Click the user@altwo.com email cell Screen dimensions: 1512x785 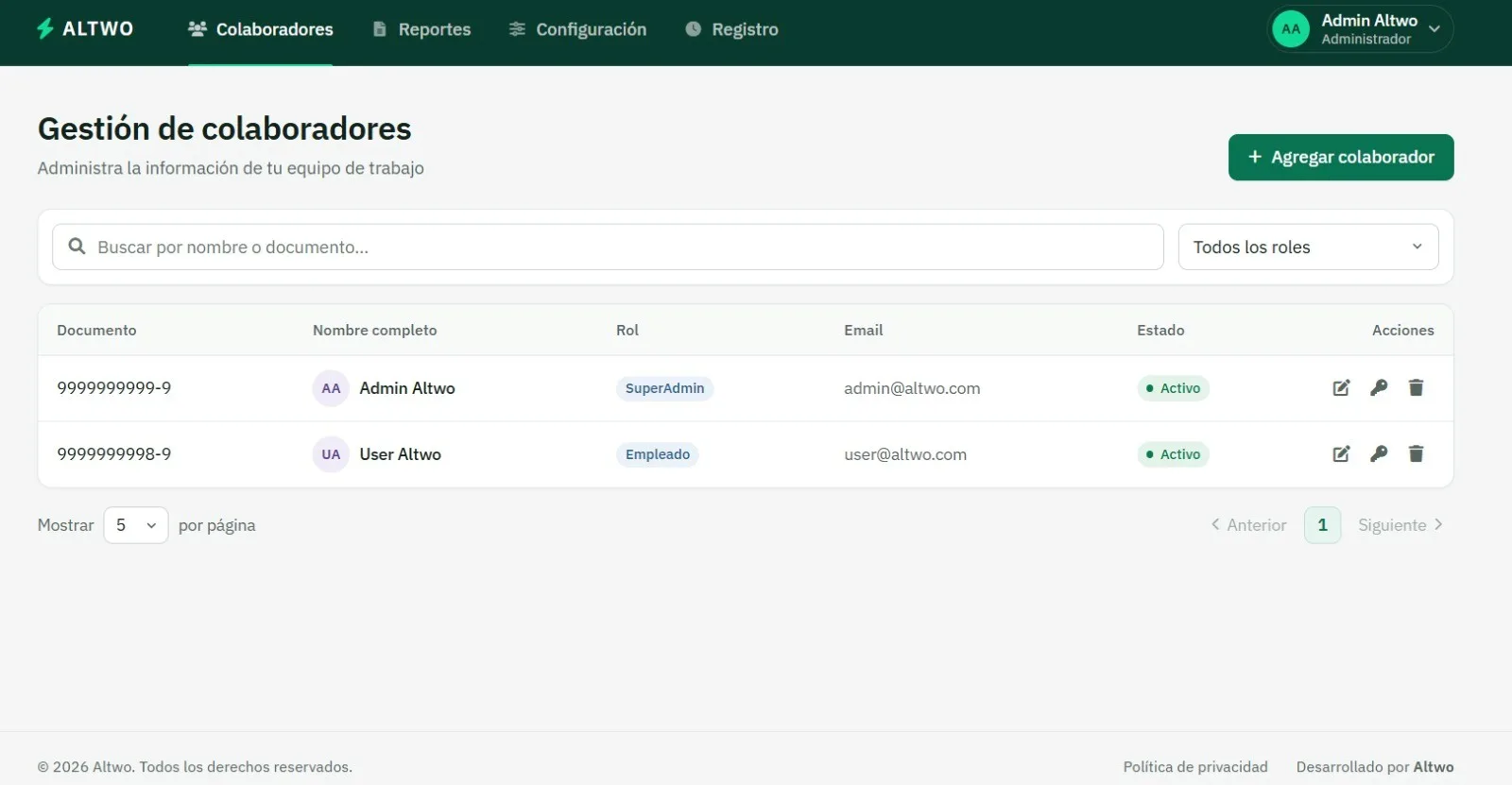pyautogui.click(x=905, y=454)
